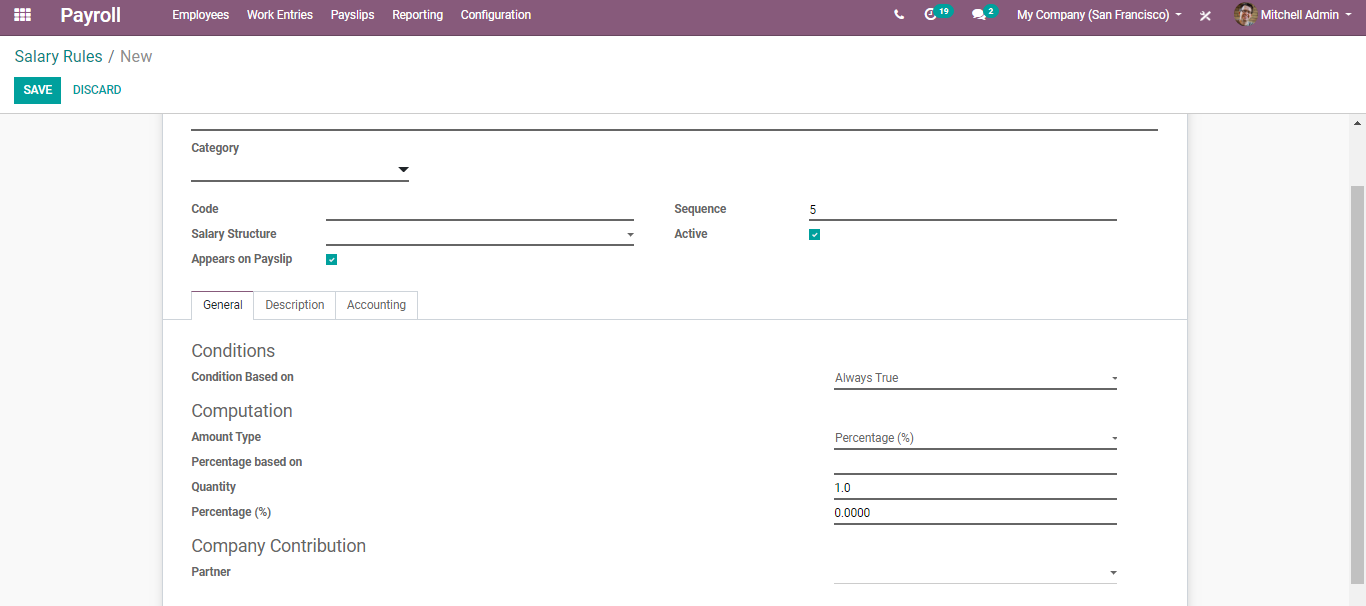Viewport: 1366px width, 606px height.
Task: Open the Salary Structure dropdown
Action: pyautogui.click(x=480, y=235)
